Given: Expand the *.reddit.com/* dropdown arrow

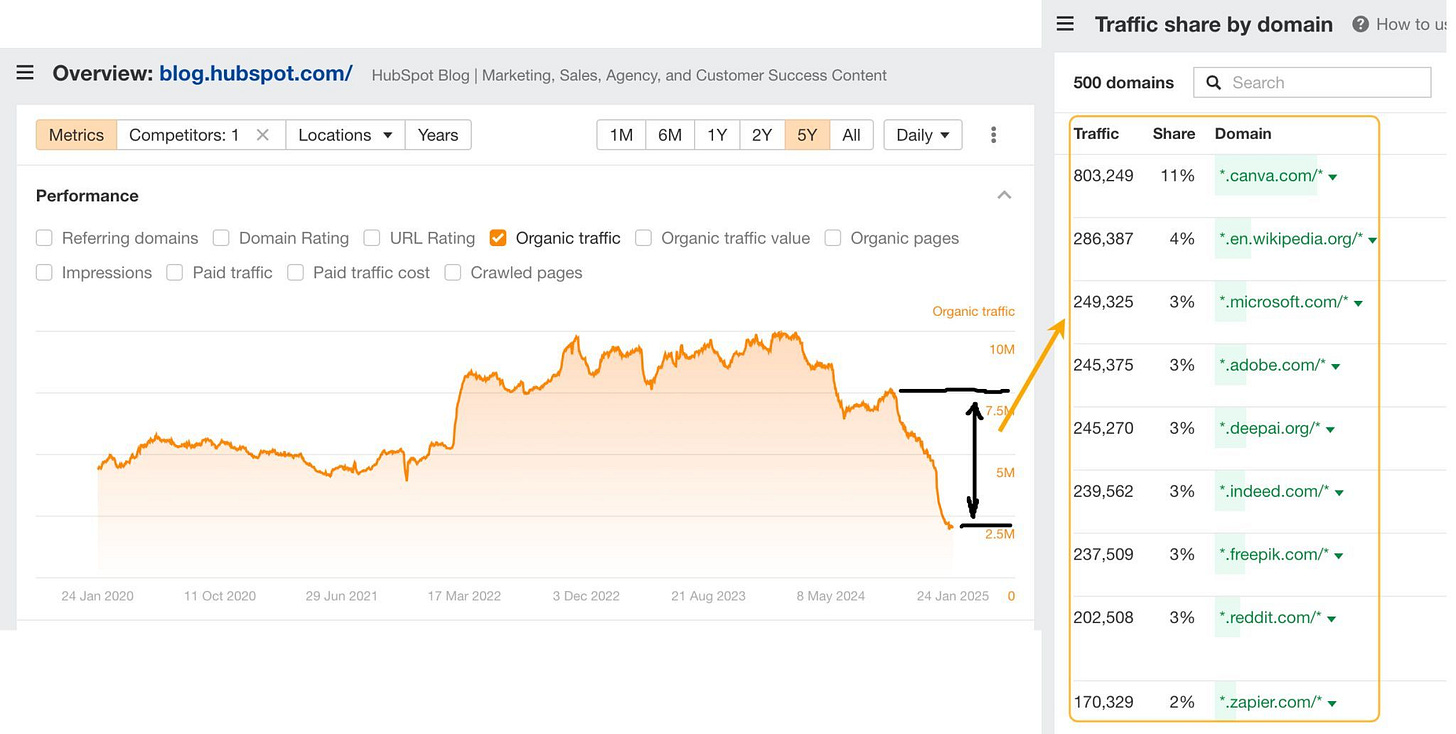Looking at the screenshot, I should pos(1332,618).
